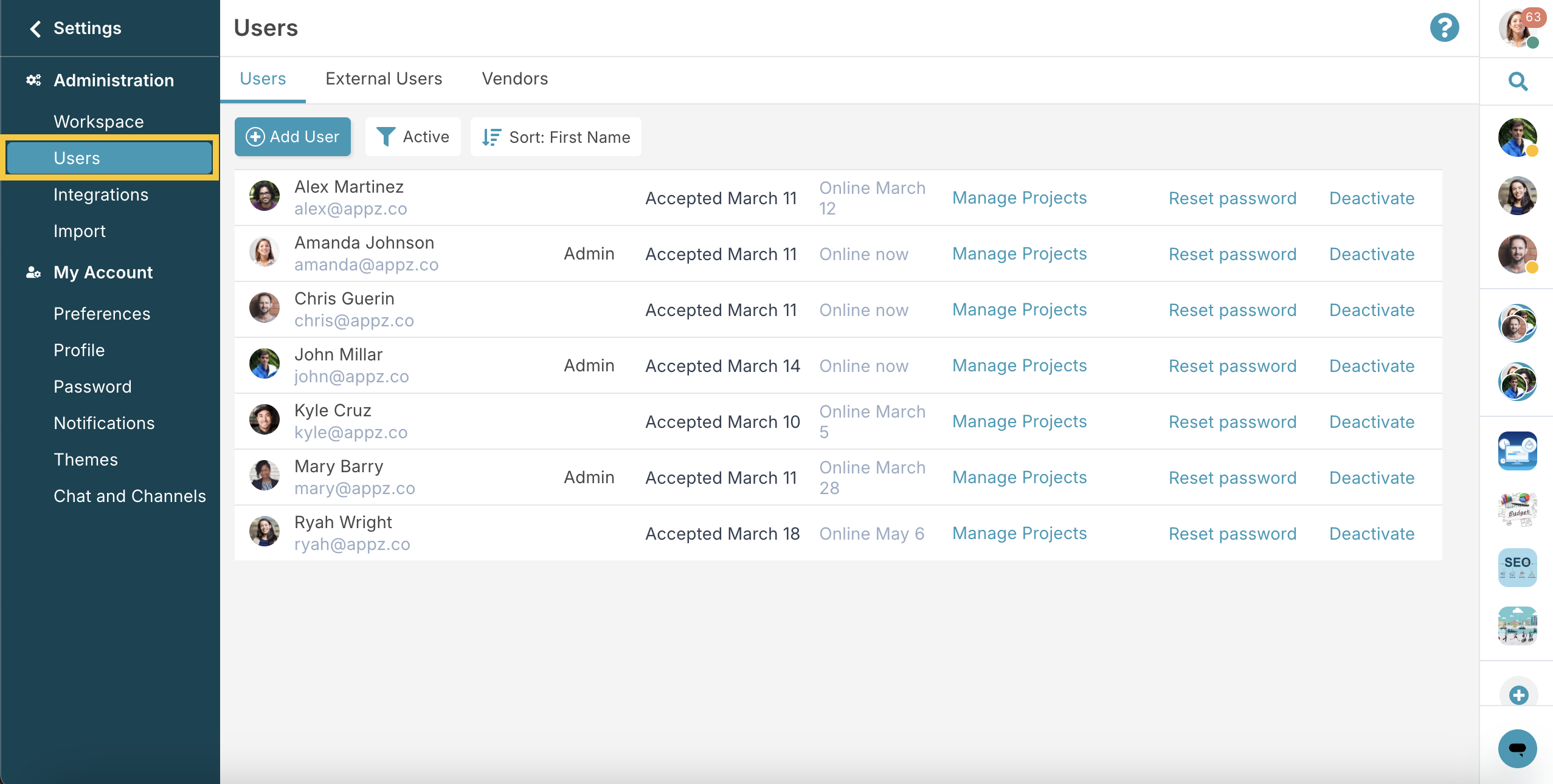The height and width of the screenshot is (784, 1553).
Task: Open Preferences under My Account
Action: pyautogui.click(x=102, y=314)
